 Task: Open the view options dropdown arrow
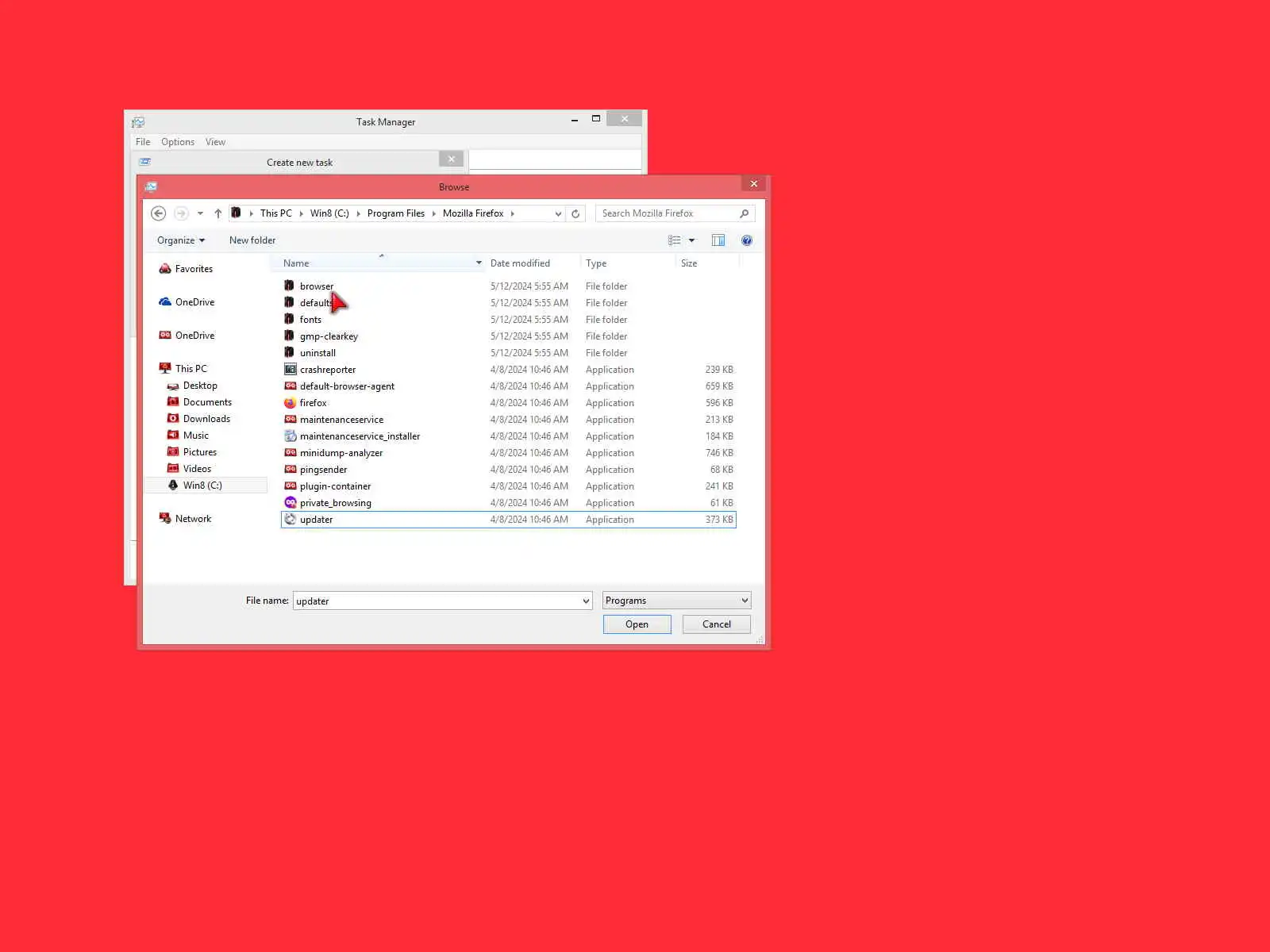[691, 240]
